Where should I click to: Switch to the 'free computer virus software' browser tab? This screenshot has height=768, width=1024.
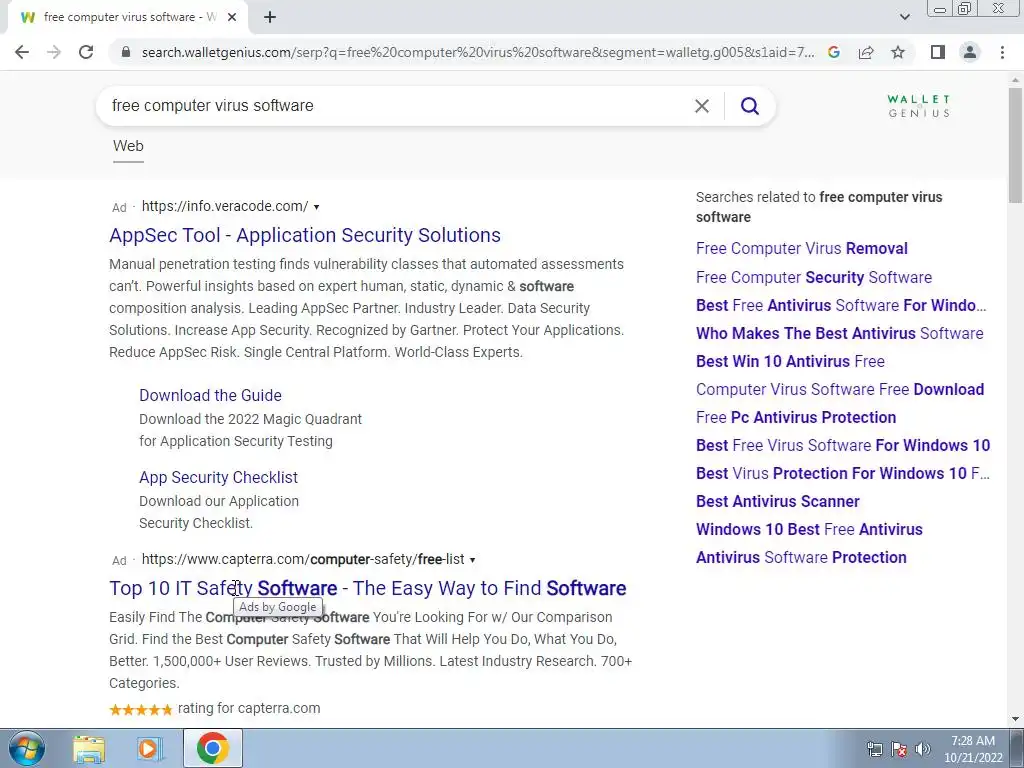127,18
